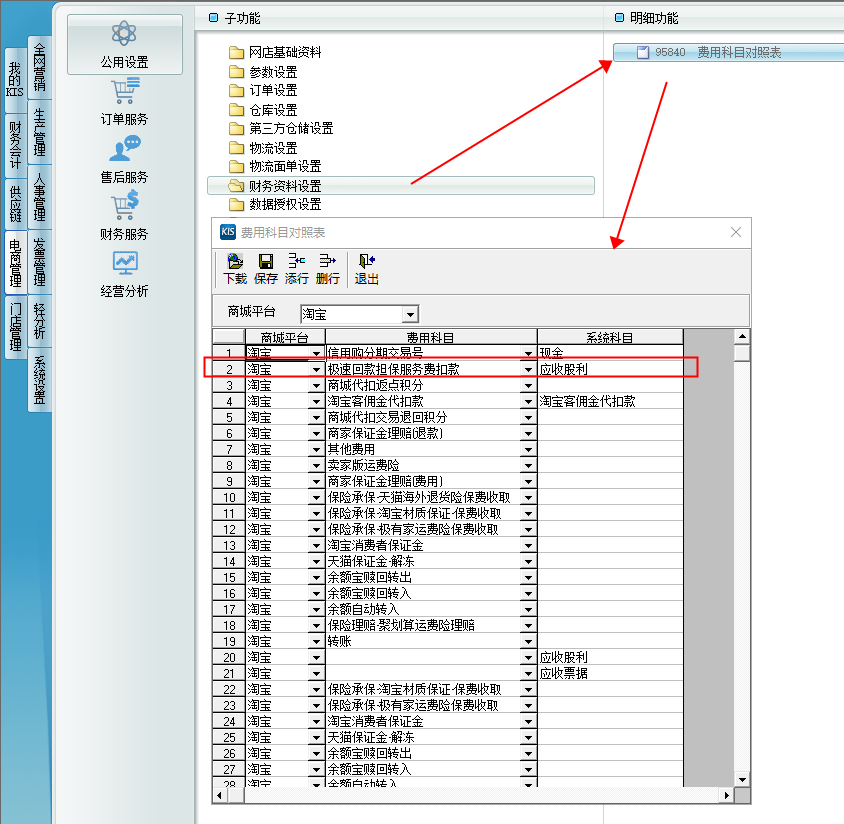Click the horizontal scrollbar left arrow
Viewport: 844px width, 824px height.
click(220, 795)
